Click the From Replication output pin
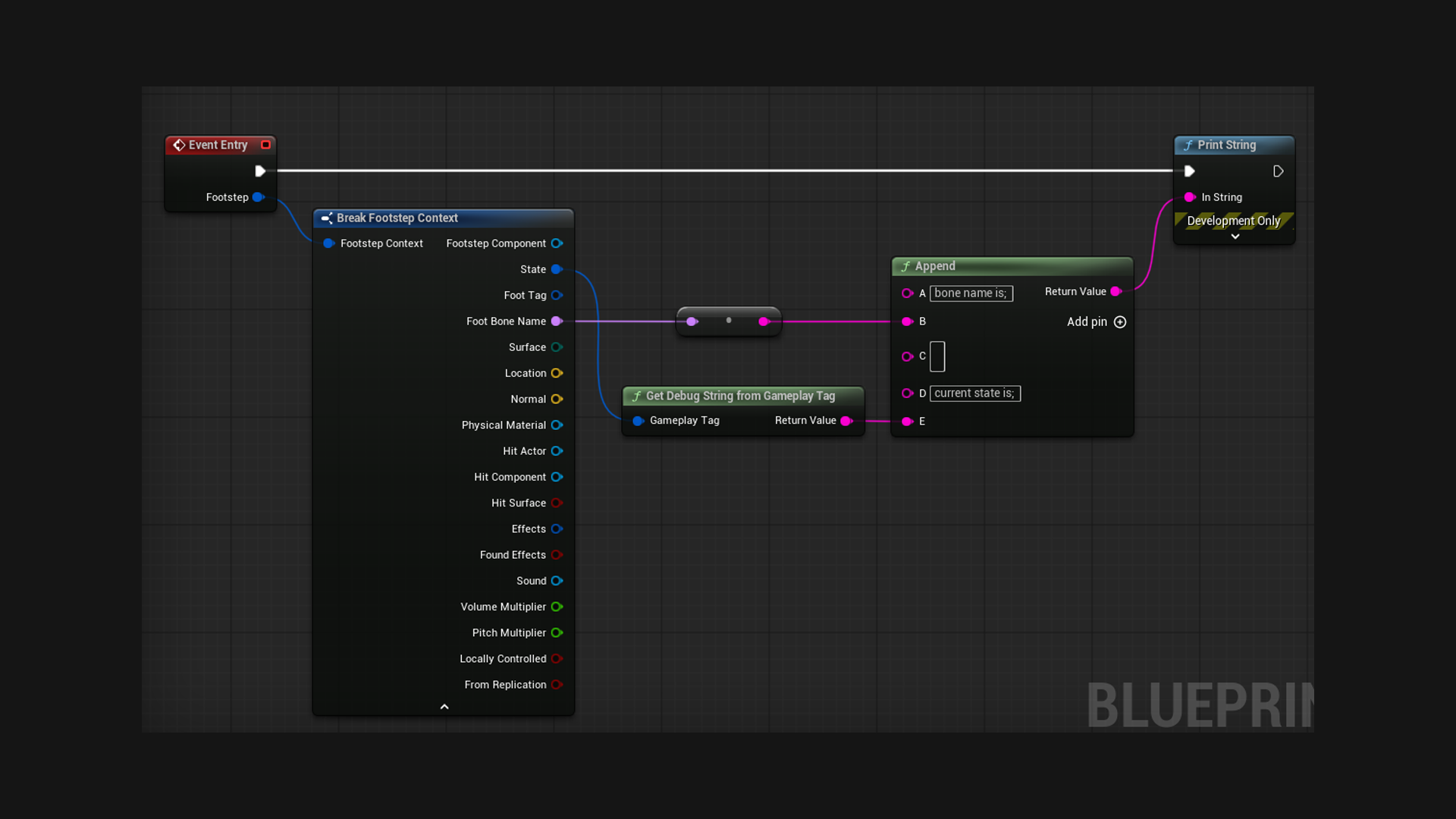 [557, 685]
